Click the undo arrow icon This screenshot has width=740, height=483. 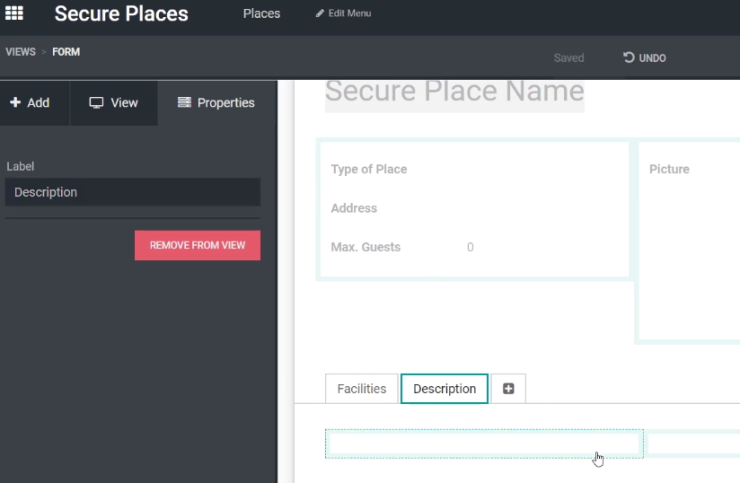tap(629, 58)
